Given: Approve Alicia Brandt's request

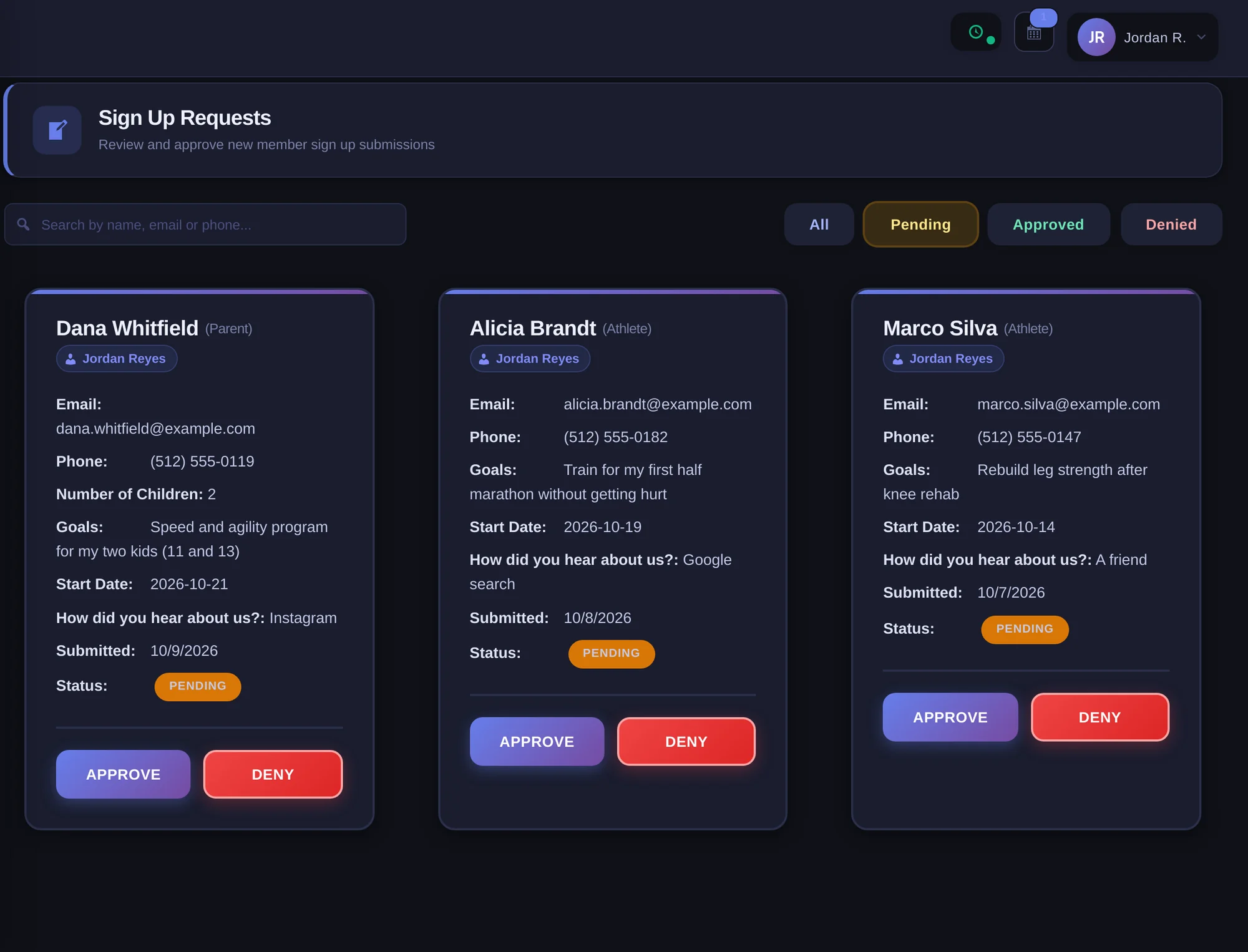Looking at the screenshot, I should point(537,742).
